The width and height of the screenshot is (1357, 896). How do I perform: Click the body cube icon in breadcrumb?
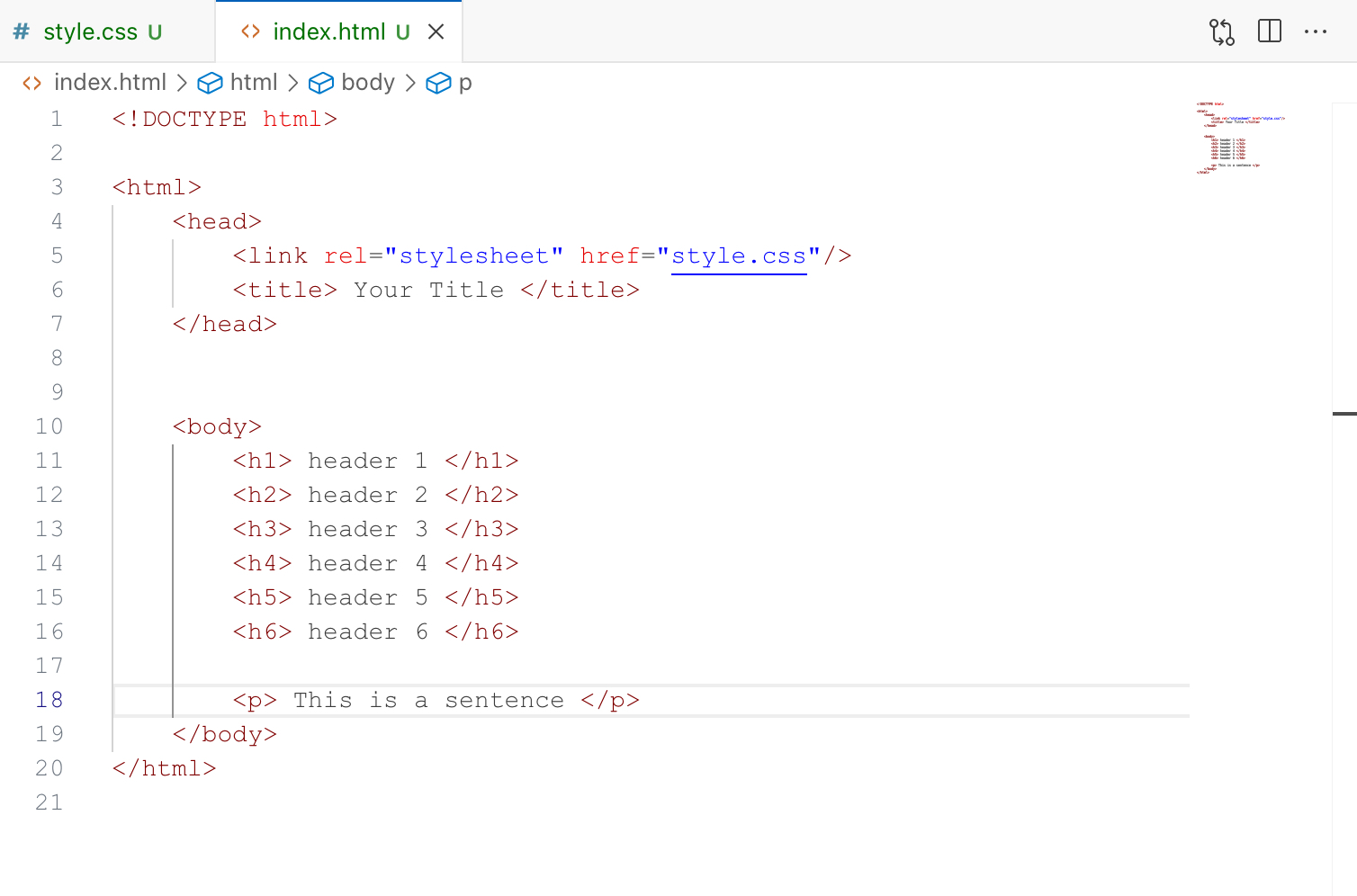(321, 83)
